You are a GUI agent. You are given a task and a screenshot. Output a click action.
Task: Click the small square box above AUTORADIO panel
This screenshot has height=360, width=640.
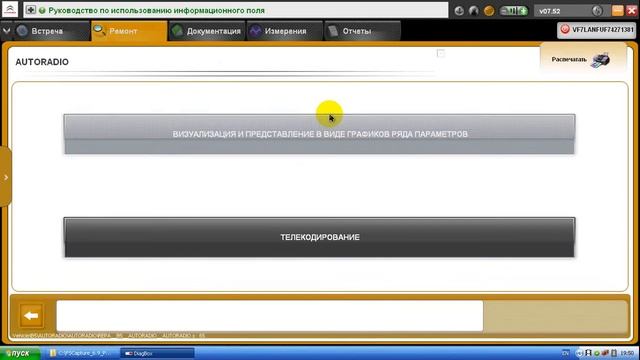440,53
